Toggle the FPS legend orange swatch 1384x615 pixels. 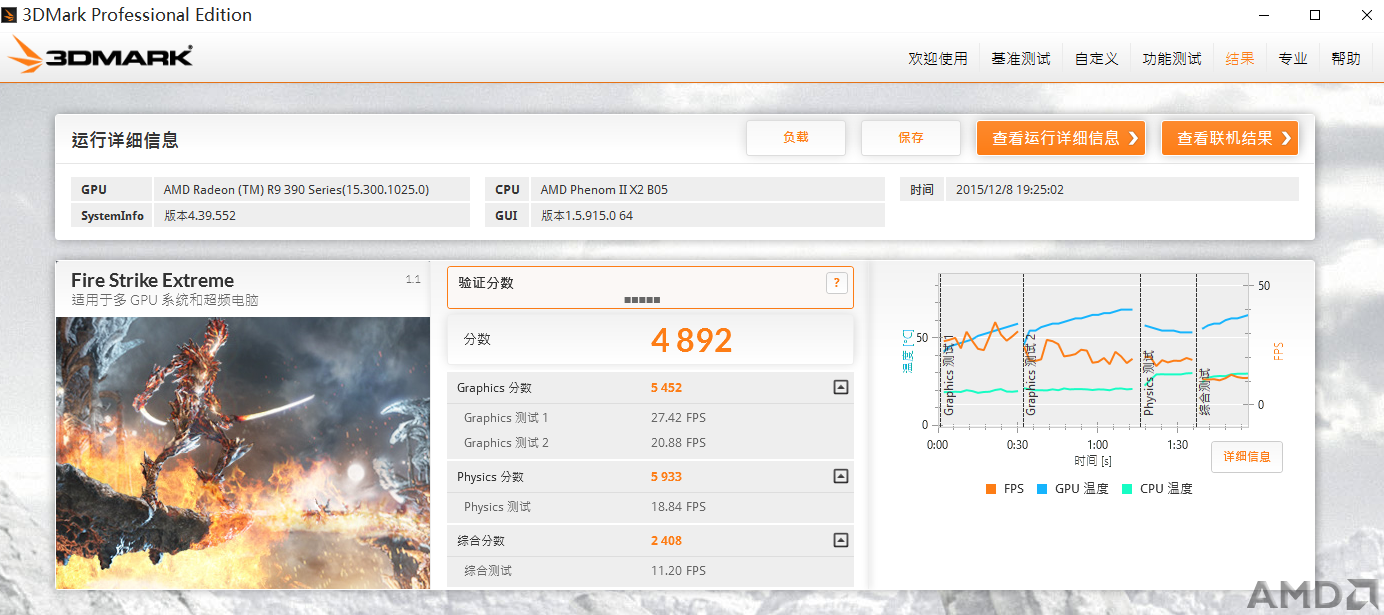pyautogui.click(x=991, y=489)
